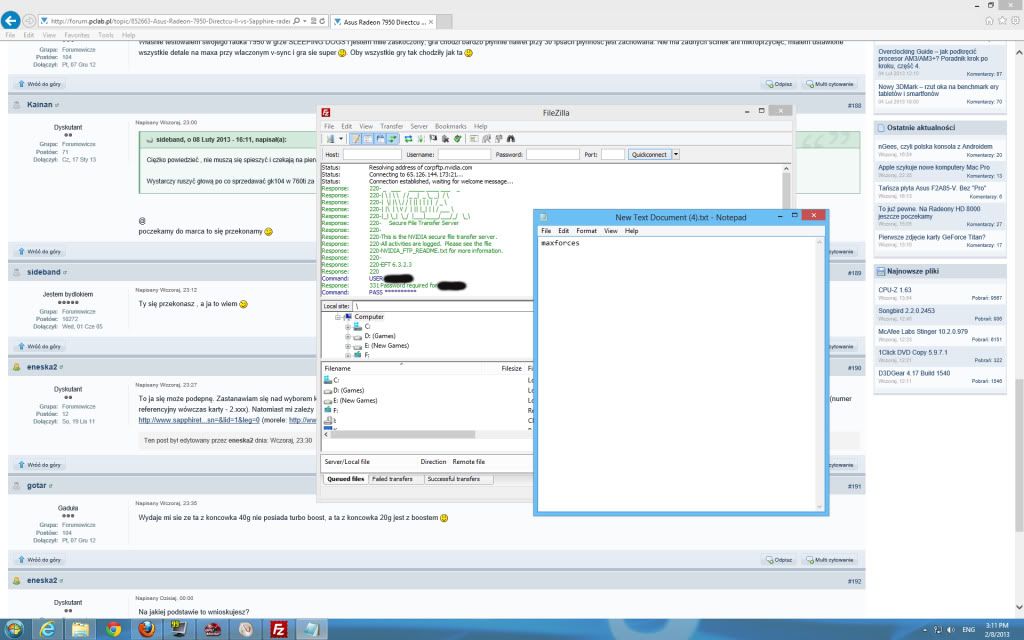Open the Transfer menu in FileZilla
The height and width of the screenshot is (640, 1024).
coord(391,126)
